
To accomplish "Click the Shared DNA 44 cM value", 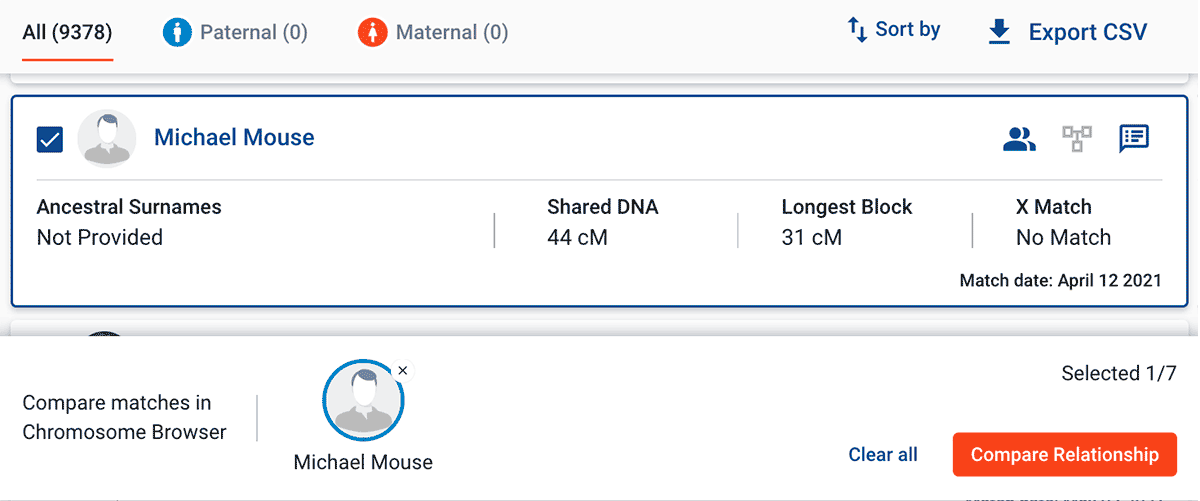I will [x=577, y=238].
